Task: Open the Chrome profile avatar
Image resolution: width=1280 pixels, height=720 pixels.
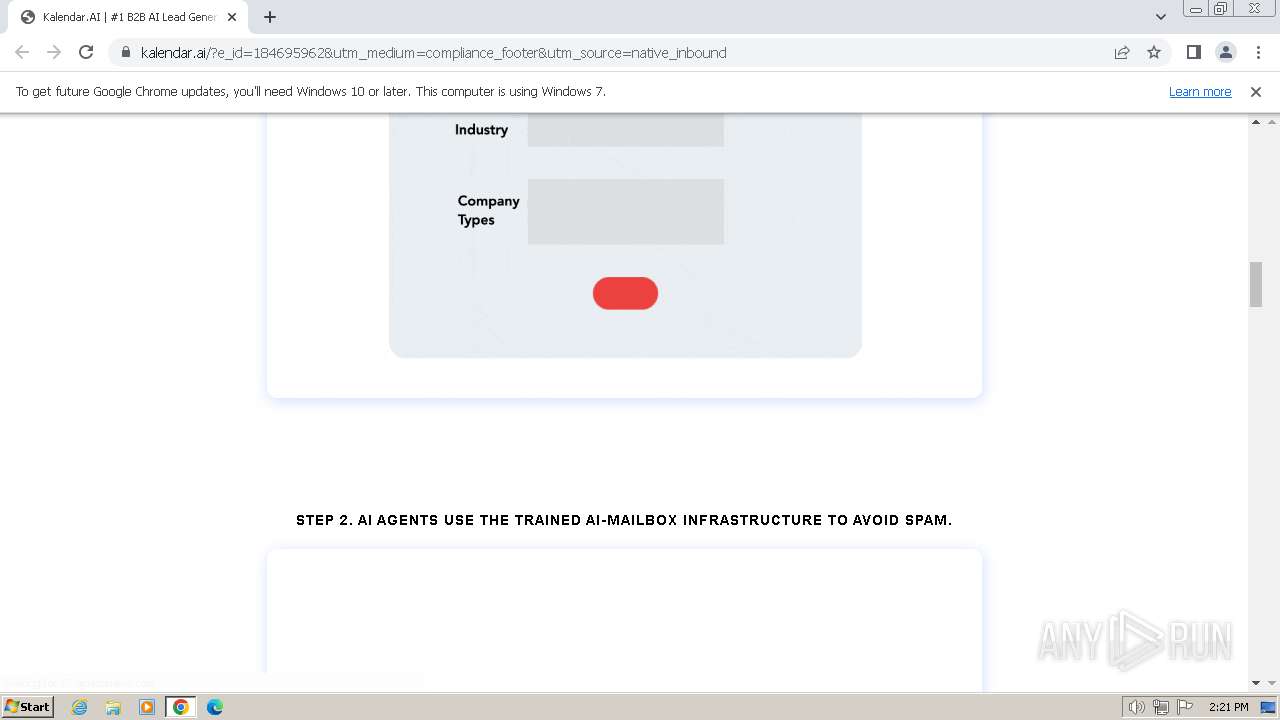Action: pos(1225,52)
